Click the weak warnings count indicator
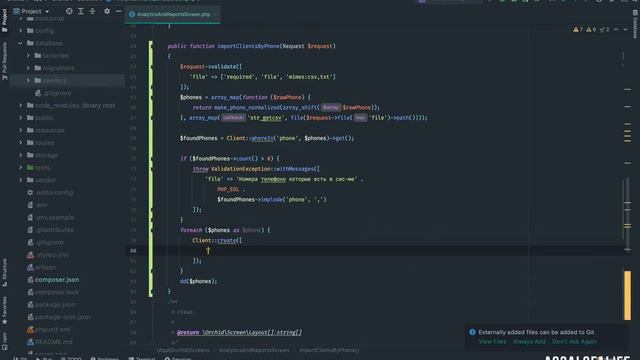Screen dimensions: 640x360 click(591, 29)
